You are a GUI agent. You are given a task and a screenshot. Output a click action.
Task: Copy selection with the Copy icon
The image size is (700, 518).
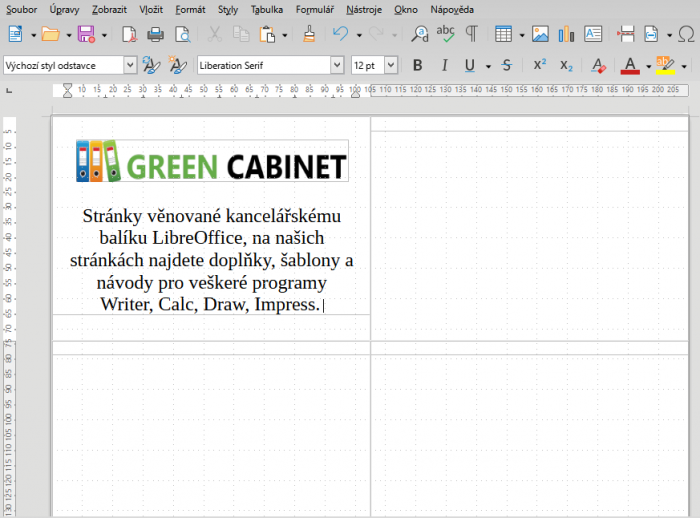[x=241, y=34]
